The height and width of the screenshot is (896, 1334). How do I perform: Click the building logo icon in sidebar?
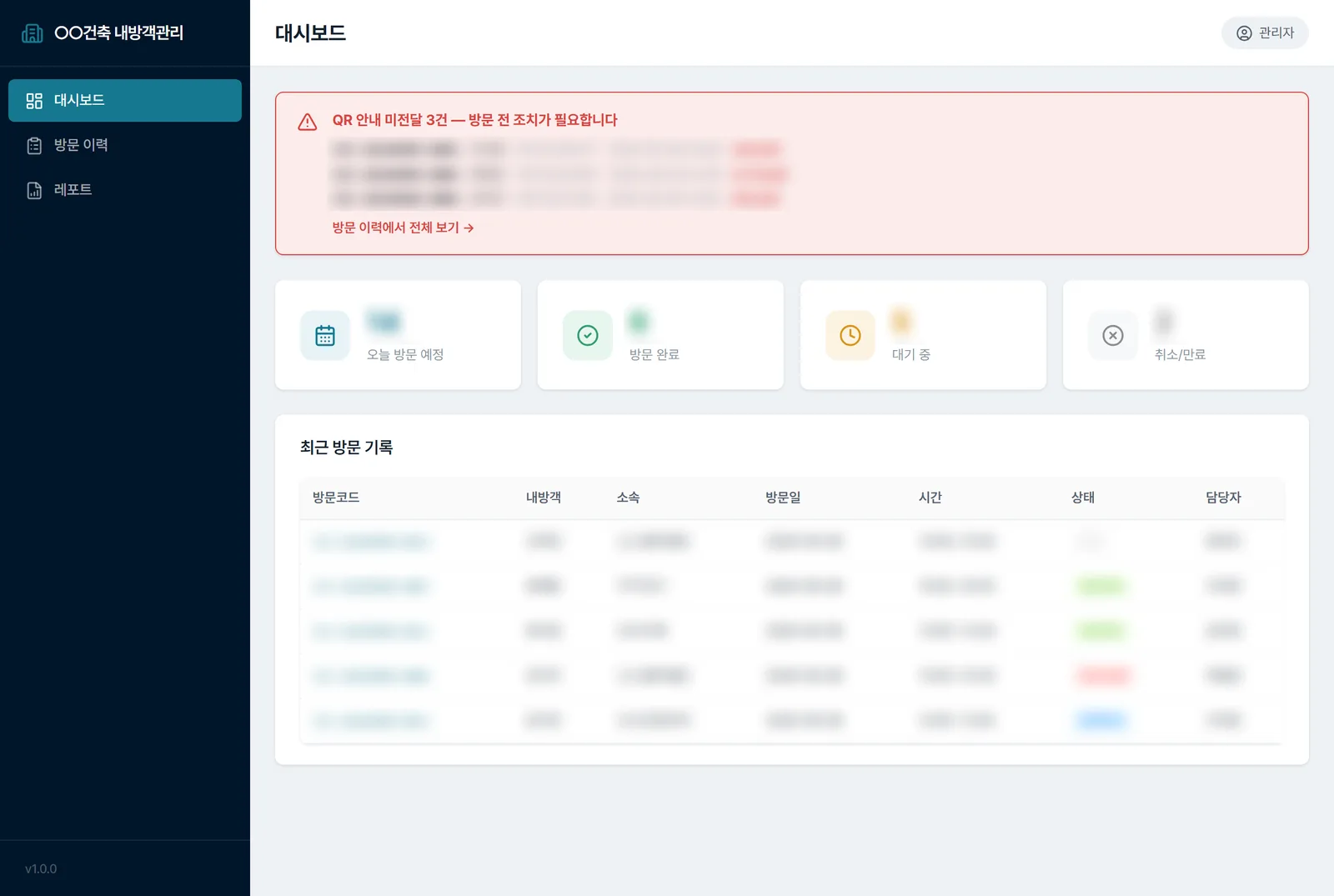33,33
